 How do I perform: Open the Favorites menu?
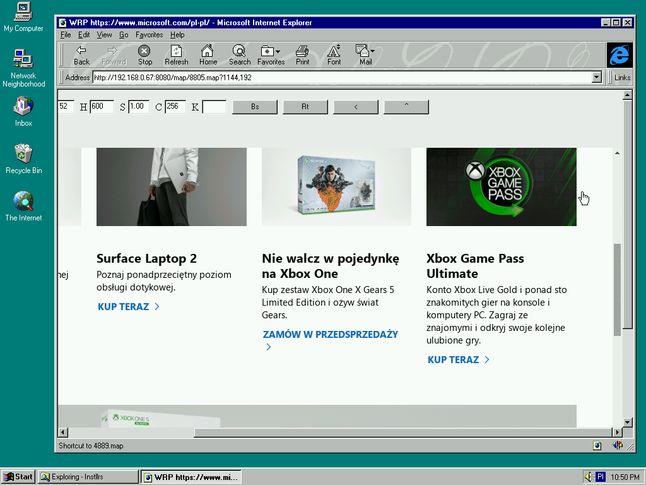coord(149,35)
